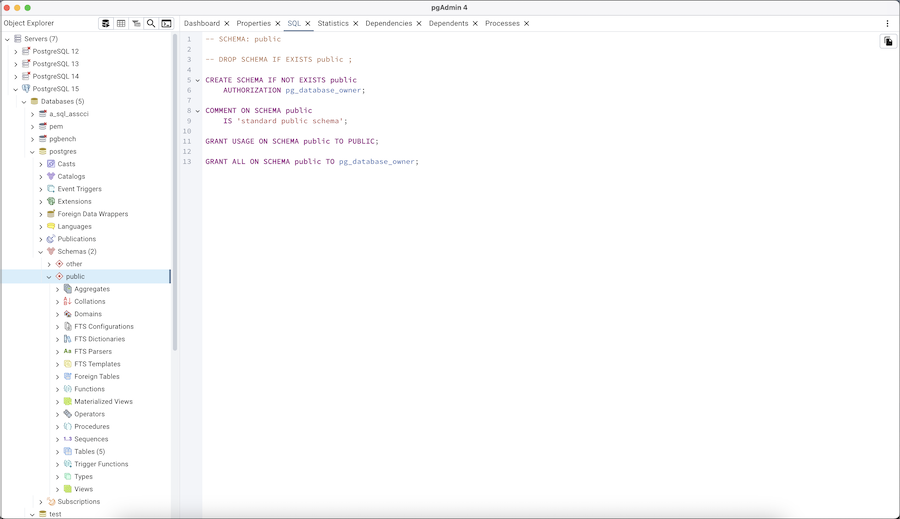The height and width of the screenshot is (519, 900).
Task: Click the Publications node icon
Action: [51, 239]
